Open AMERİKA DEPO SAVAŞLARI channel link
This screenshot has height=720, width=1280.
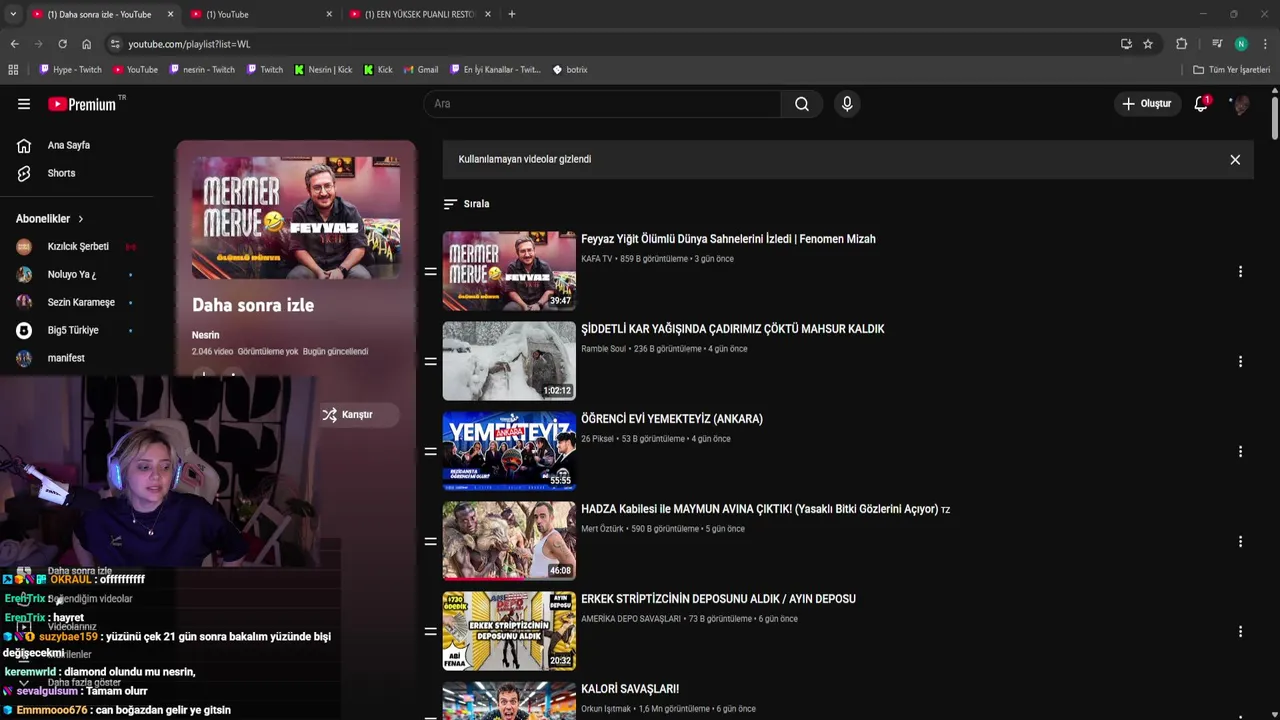(x=630, y=619)
